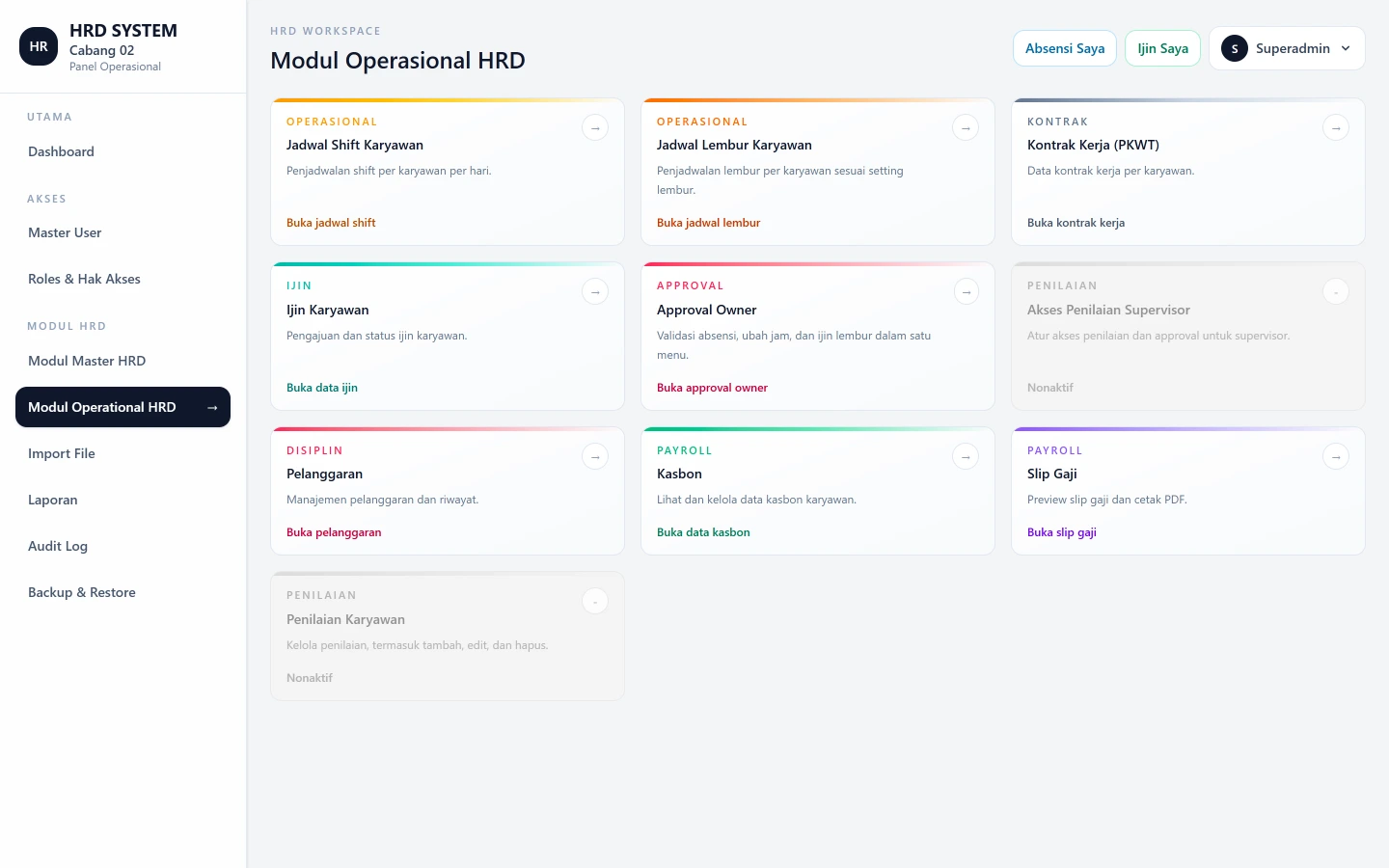
Task: Click the arrow icon on Pelanggaran card
Action: (x=595, y=456)
